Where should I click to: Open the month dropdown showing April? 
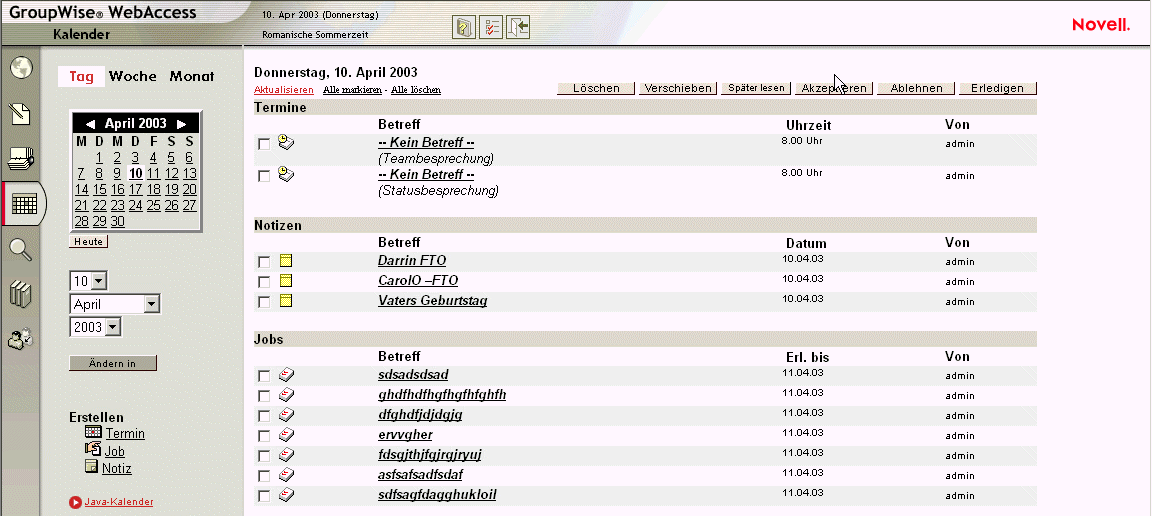pos(115,304)
